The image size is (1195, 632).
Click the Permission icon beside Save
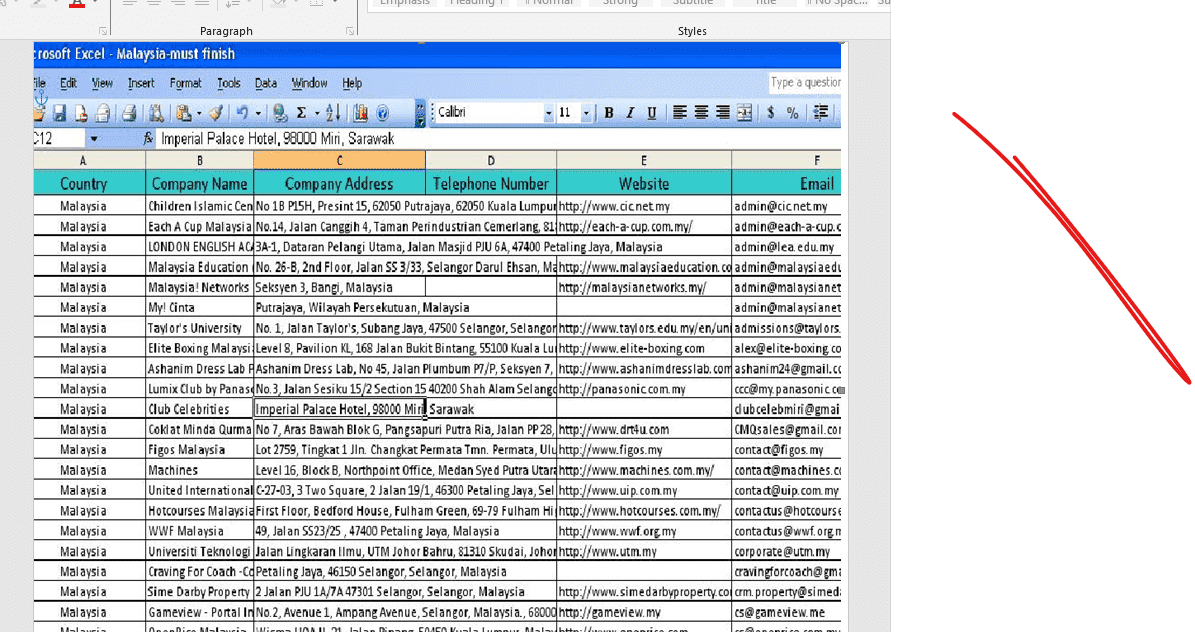(x=80, y=113)
